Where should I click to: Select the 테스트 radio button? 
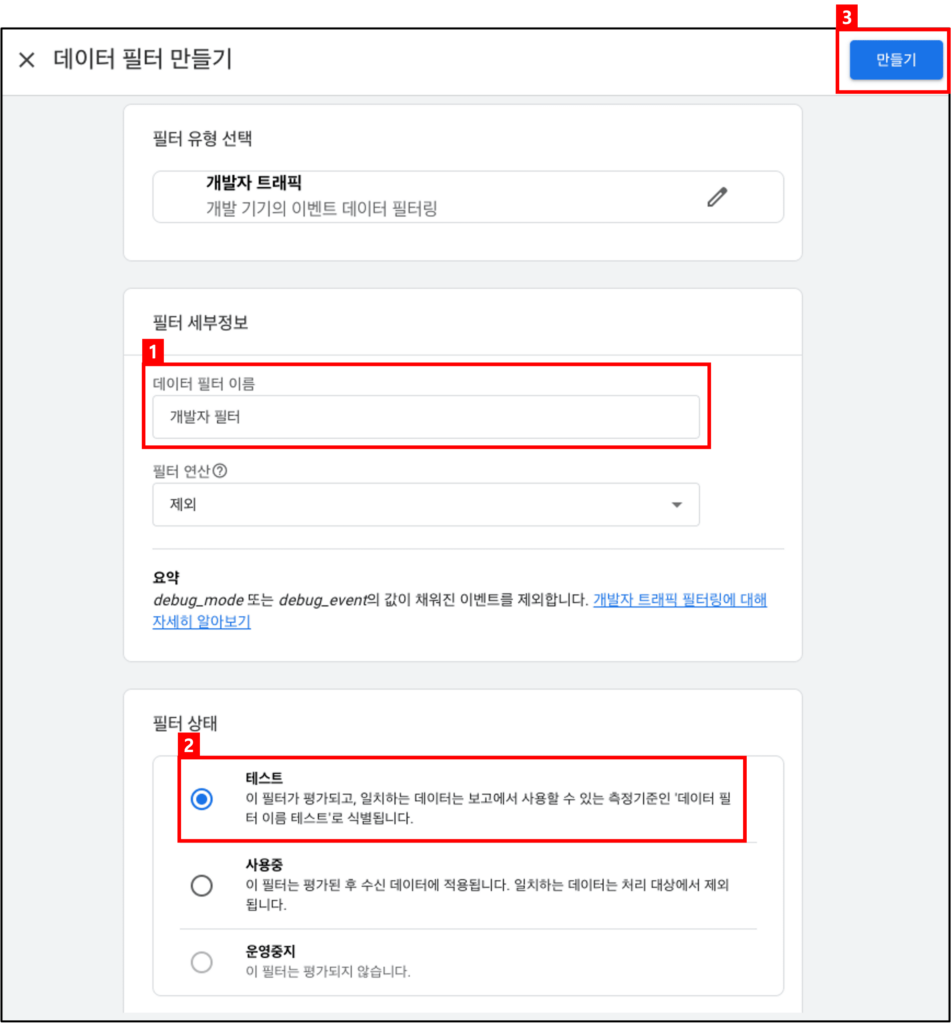[x=202, y=799]
